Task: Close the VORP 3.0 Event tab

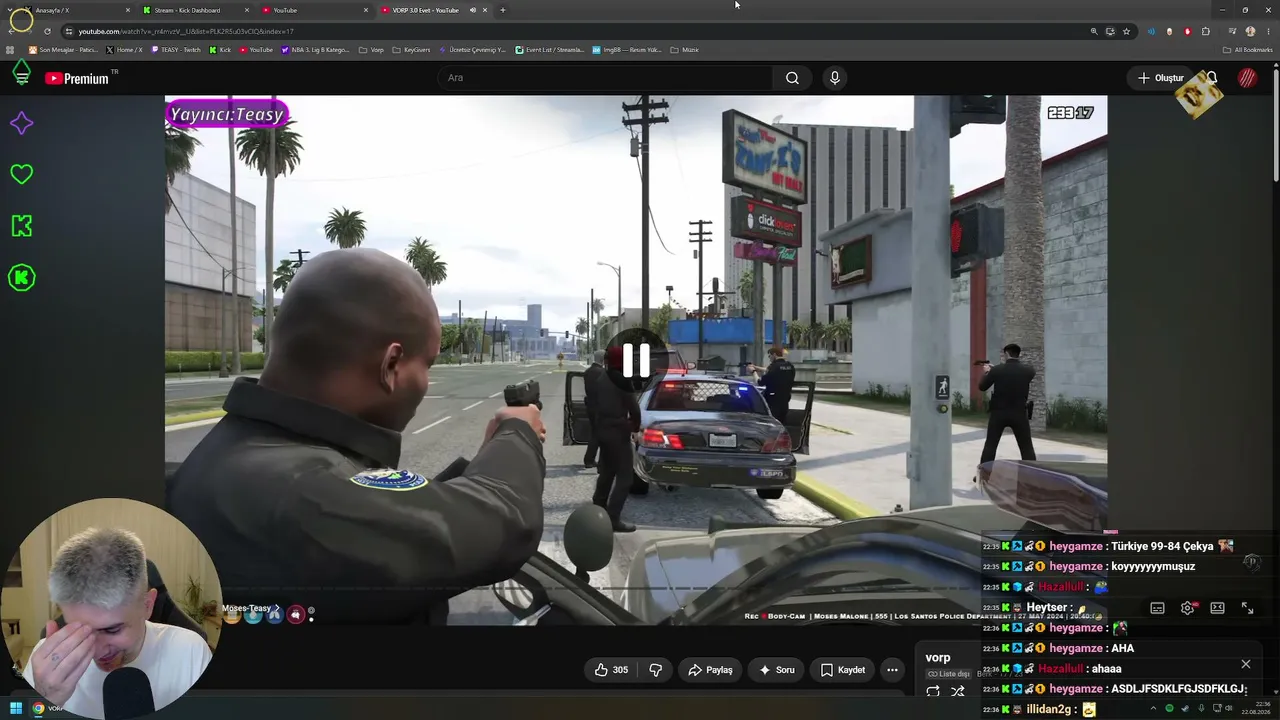Action: [x=485, y=10]
